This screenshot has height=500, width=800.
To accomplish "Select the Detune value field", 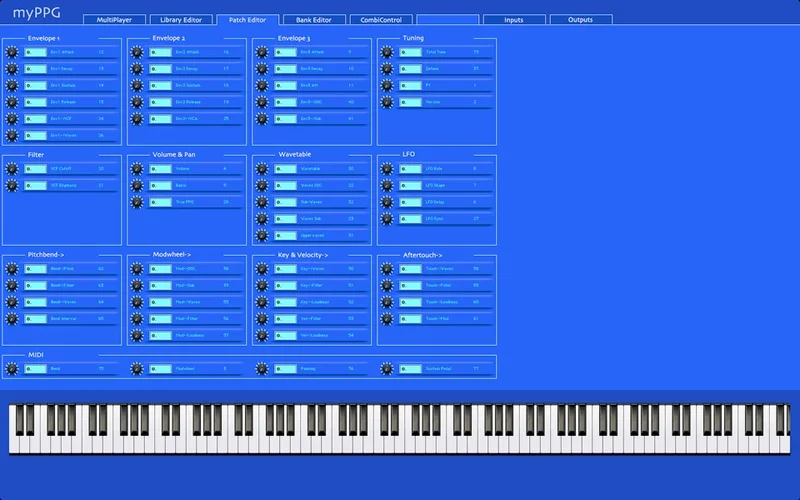I will tap(411, 69).
